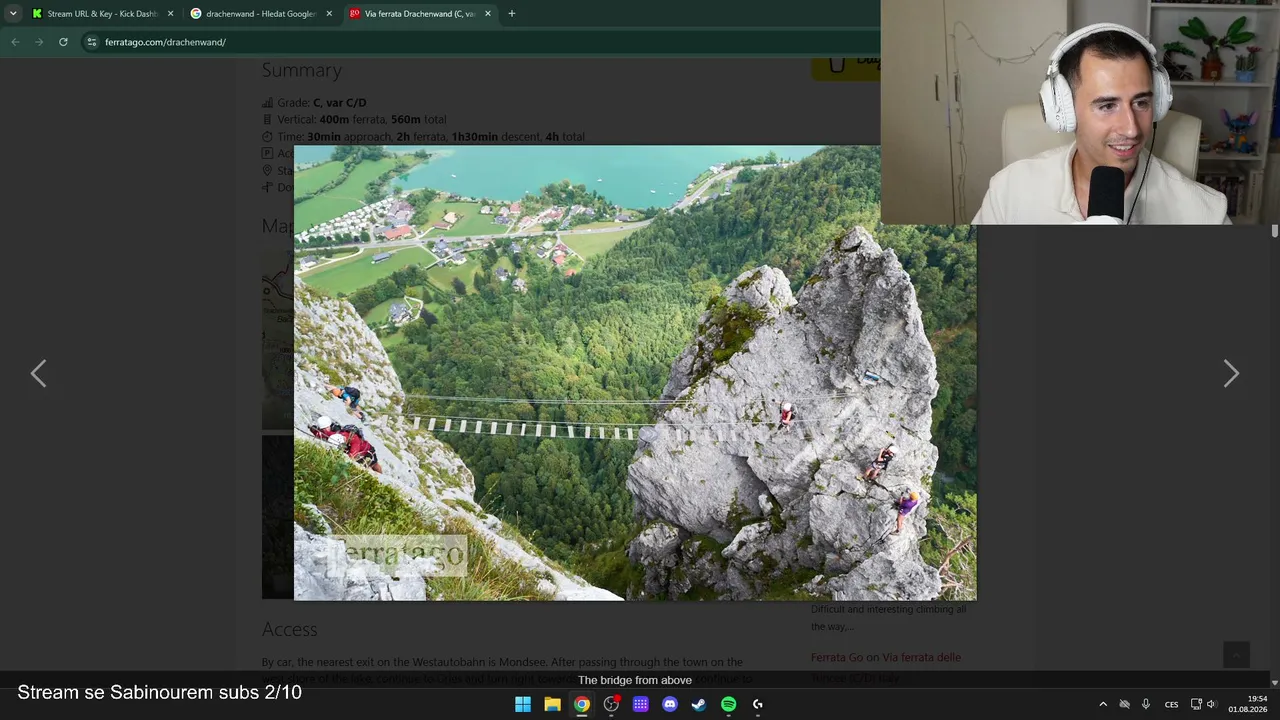Click the crossed-out cloud tray icon
This screenshot has height=720, width=1280.
(1124, 704)
